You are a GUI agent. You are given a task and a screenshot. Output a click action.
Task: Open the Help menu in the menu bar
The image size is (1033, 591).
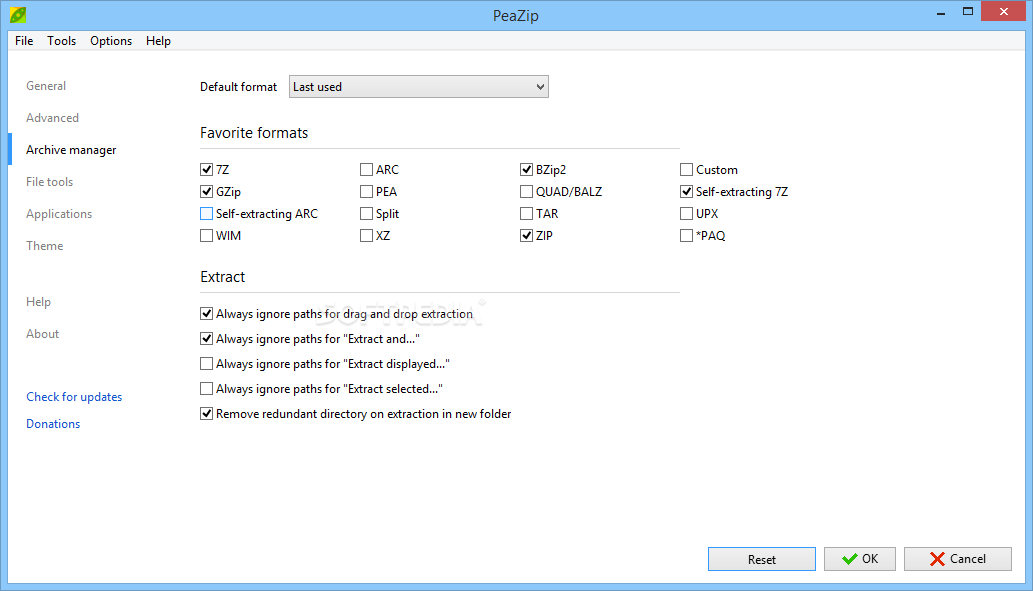pyautogui.click(x=158, y=41)
